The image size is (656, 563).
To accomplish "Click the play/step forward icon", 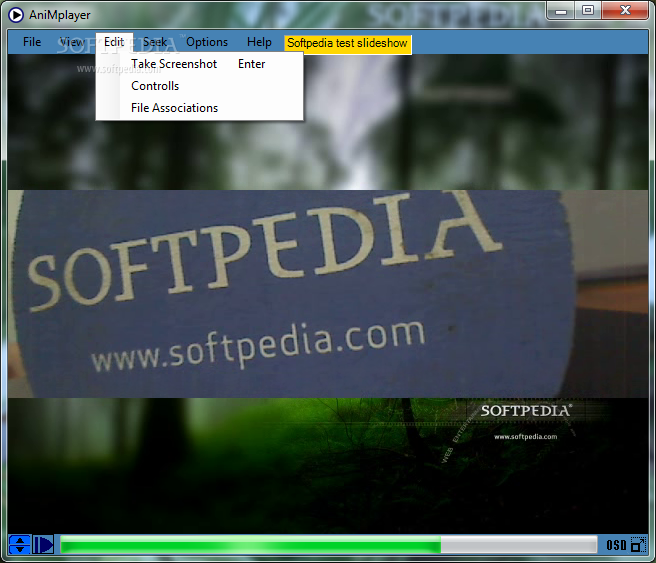I will point(43,545).
